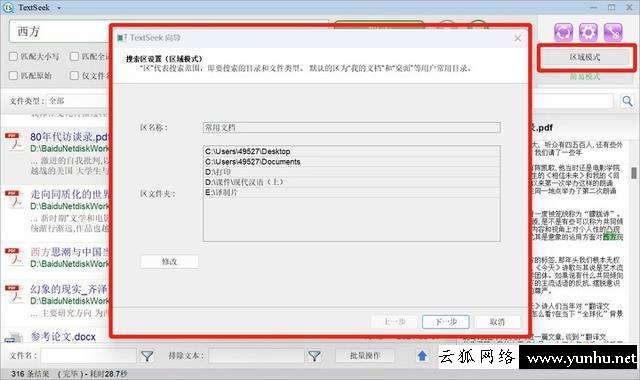Click the 修改 button below folder list
640x380 pixels.
pos(169,262)
